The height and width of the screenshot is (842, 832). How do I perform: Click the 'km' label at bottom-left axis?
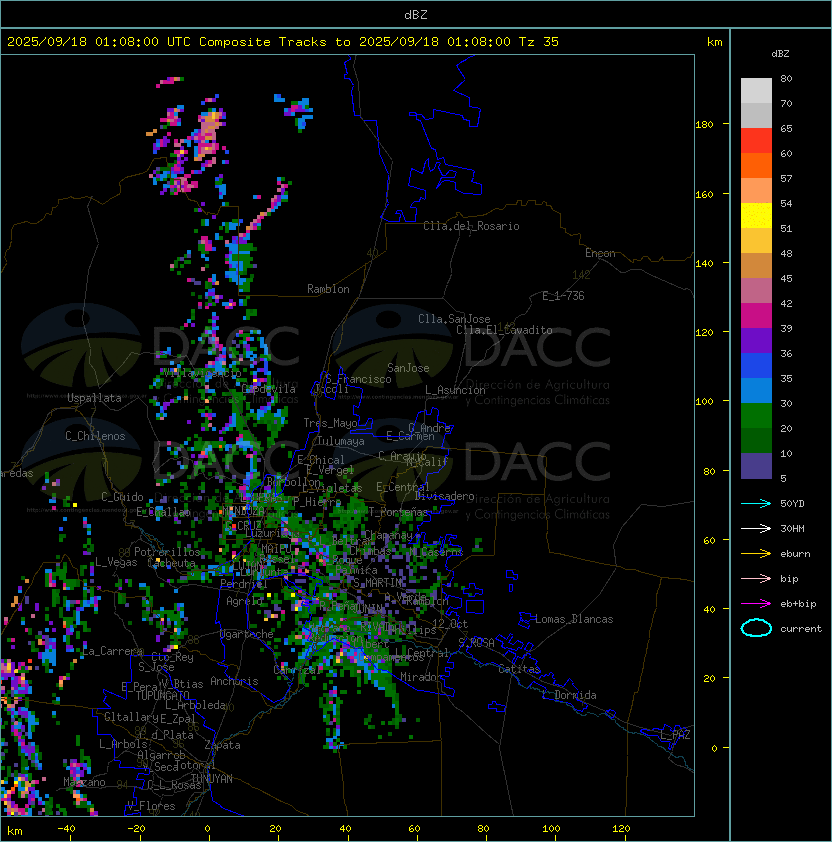[15, 831]
